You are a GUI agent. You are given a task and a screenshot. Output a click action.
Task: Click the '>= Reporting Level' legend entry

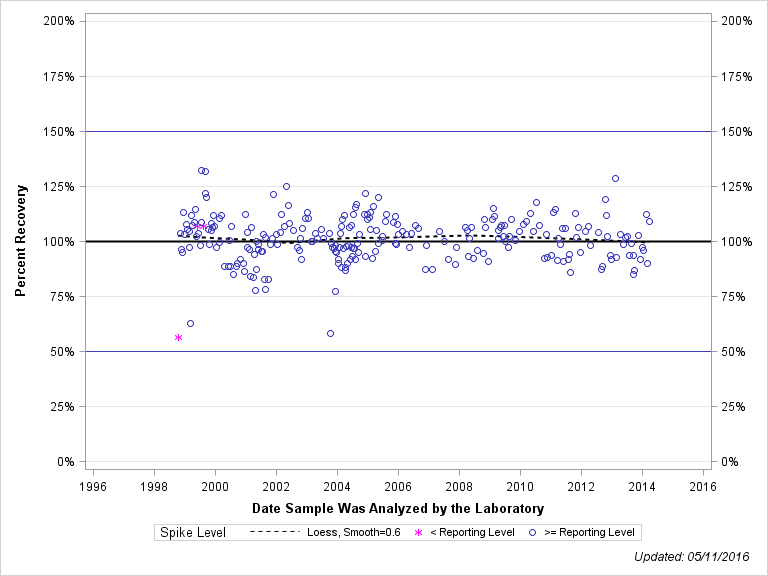tap(589, 532)
